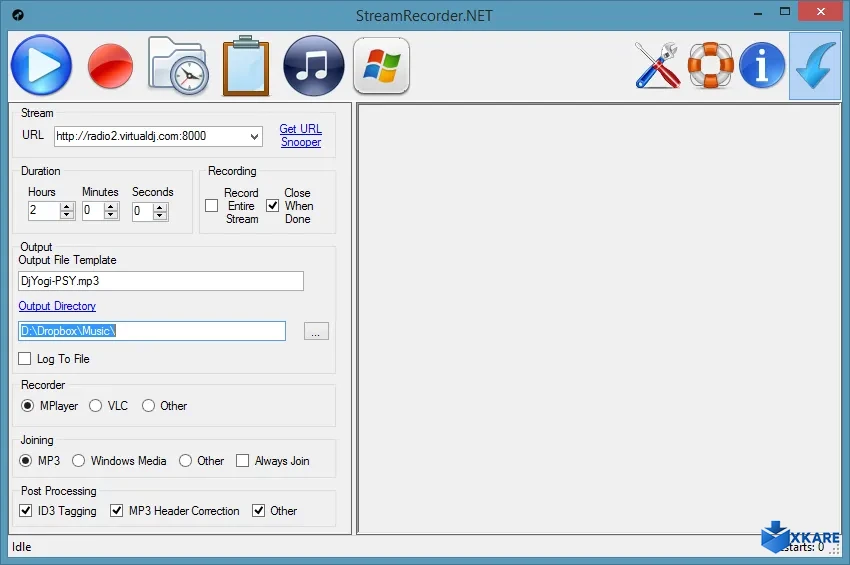The image size is (850, 565).
Task: Click the large log output panel
Action: 599,319
